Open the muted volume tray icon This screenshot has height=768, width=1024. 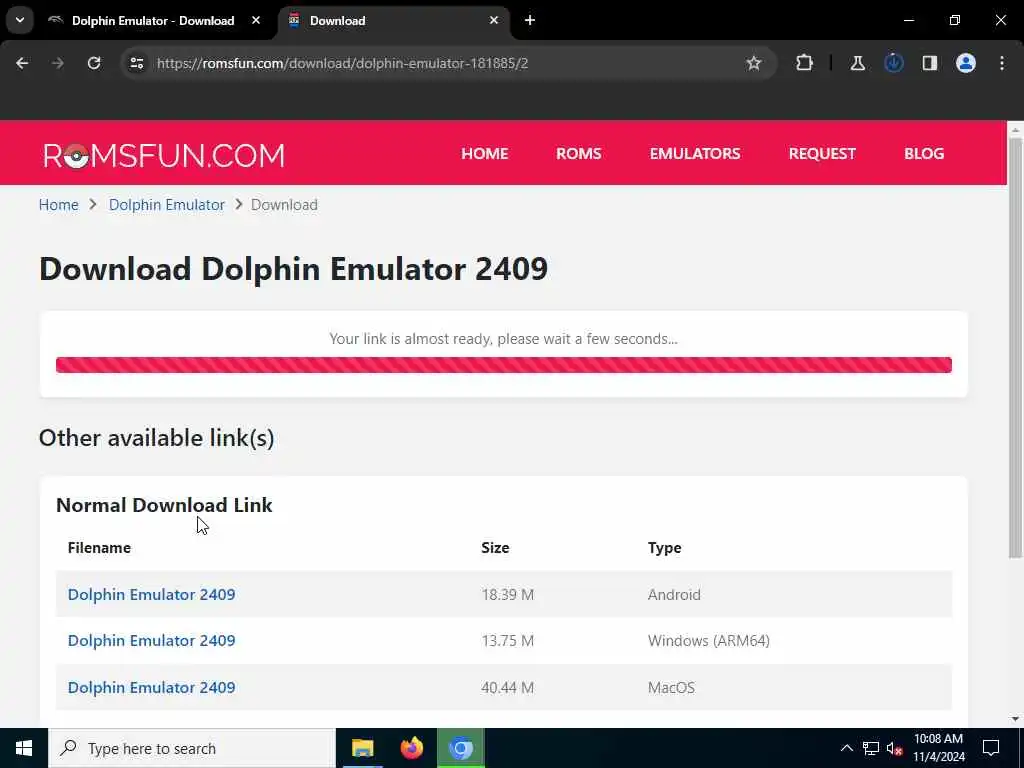pyautogui.click(x=894, y=748)
